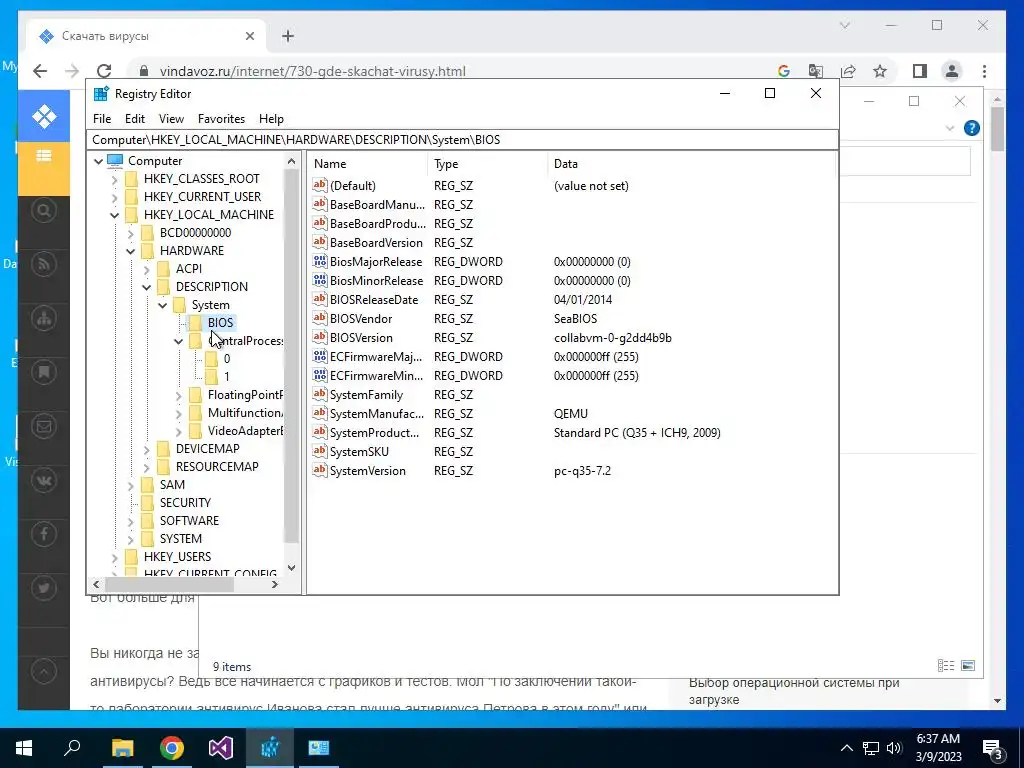Expand the DEVICEMAP key
Screen dimensions: 1024x768
click(146, 449)
